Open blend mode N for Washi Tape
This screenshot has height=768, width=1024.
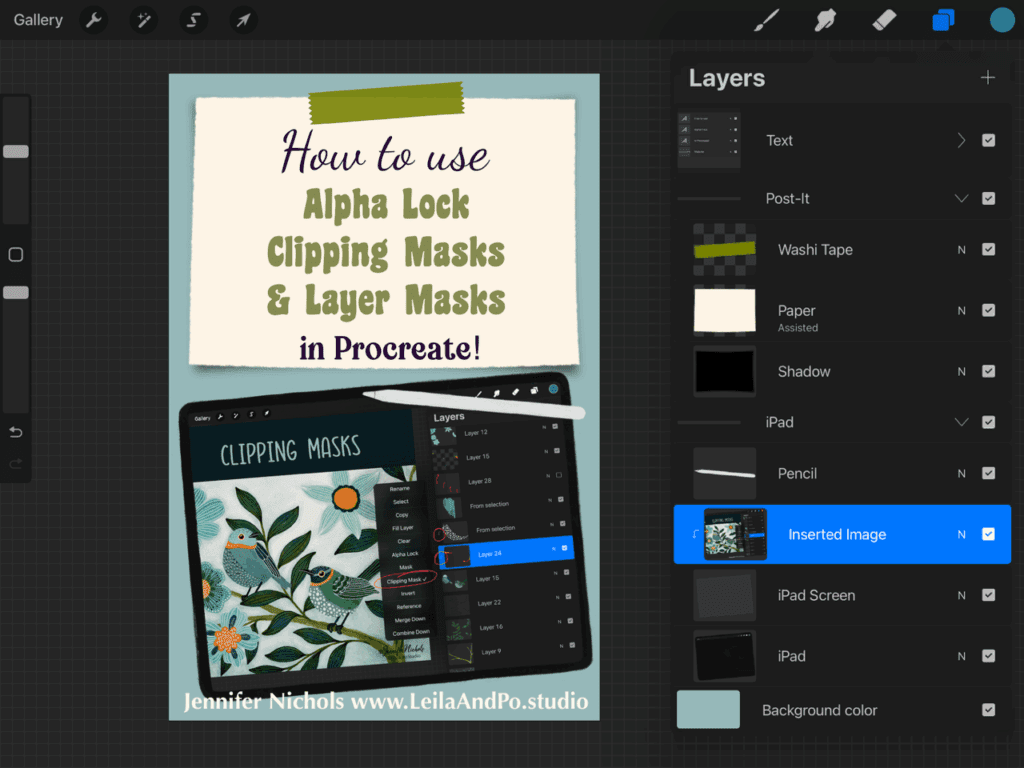[x=961, y=249]
